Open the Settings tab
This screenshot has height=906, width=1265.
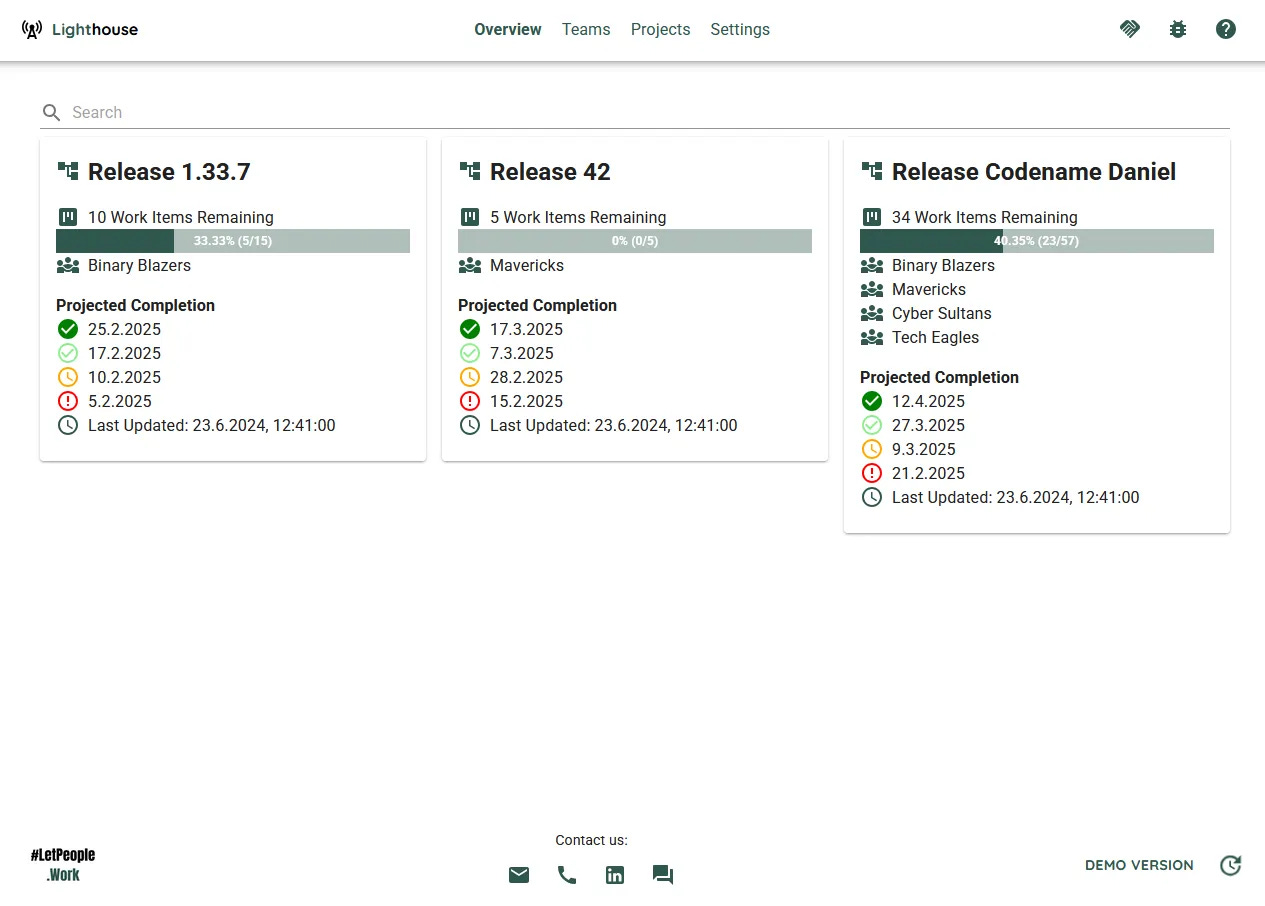pos(740,30)
